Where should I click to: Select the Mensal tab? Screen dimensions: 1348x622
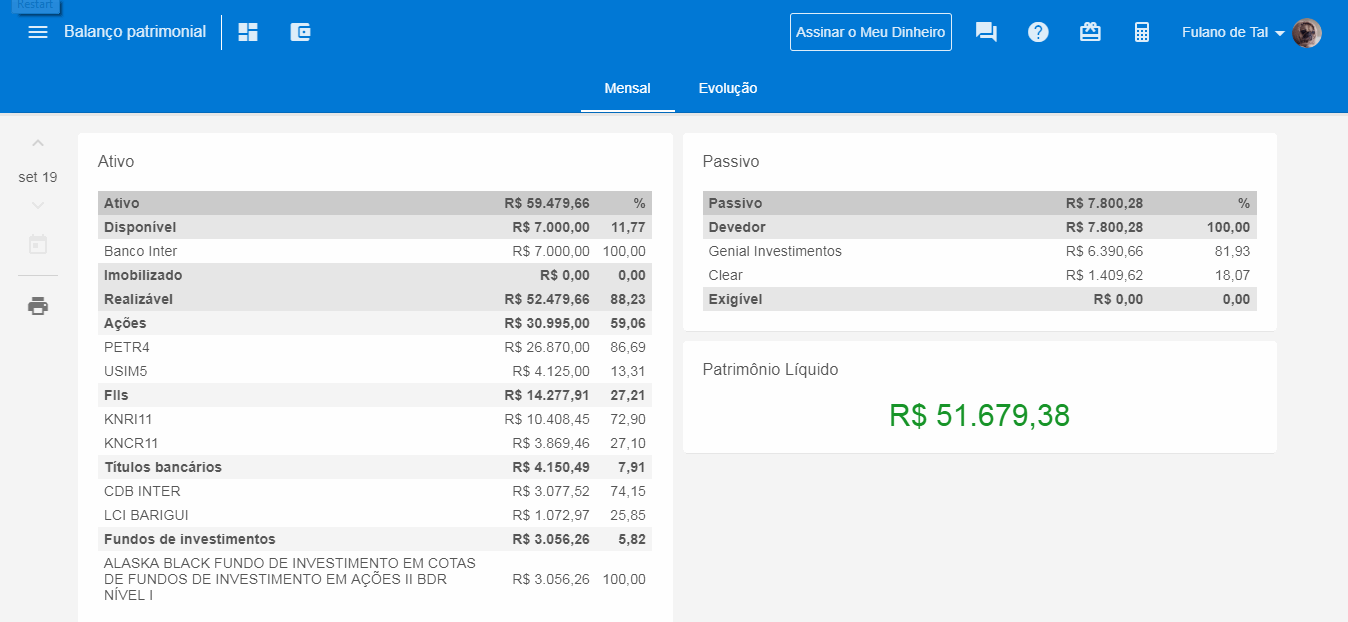click(627, 88)
